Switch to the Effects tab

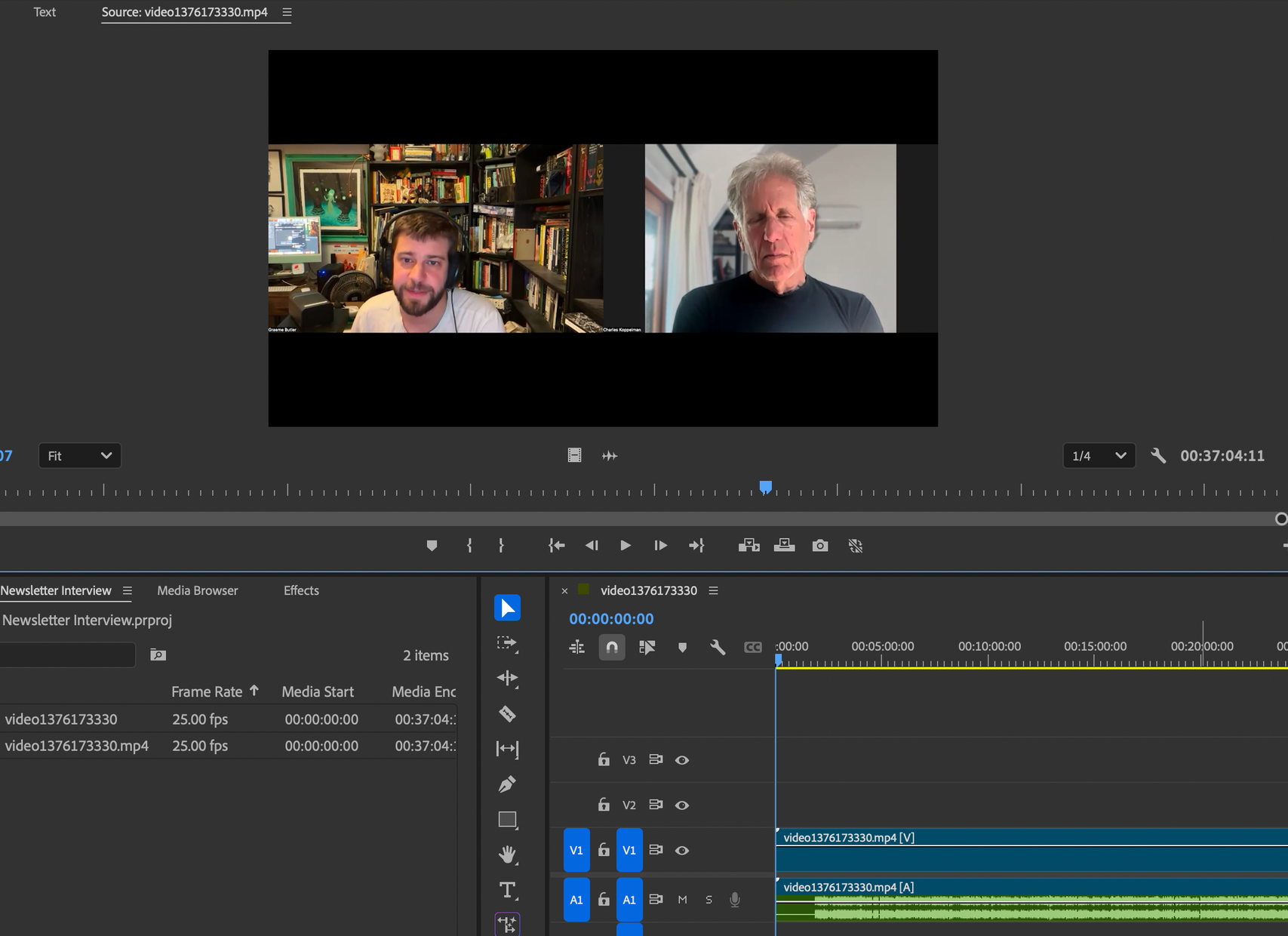coord(301,590)
